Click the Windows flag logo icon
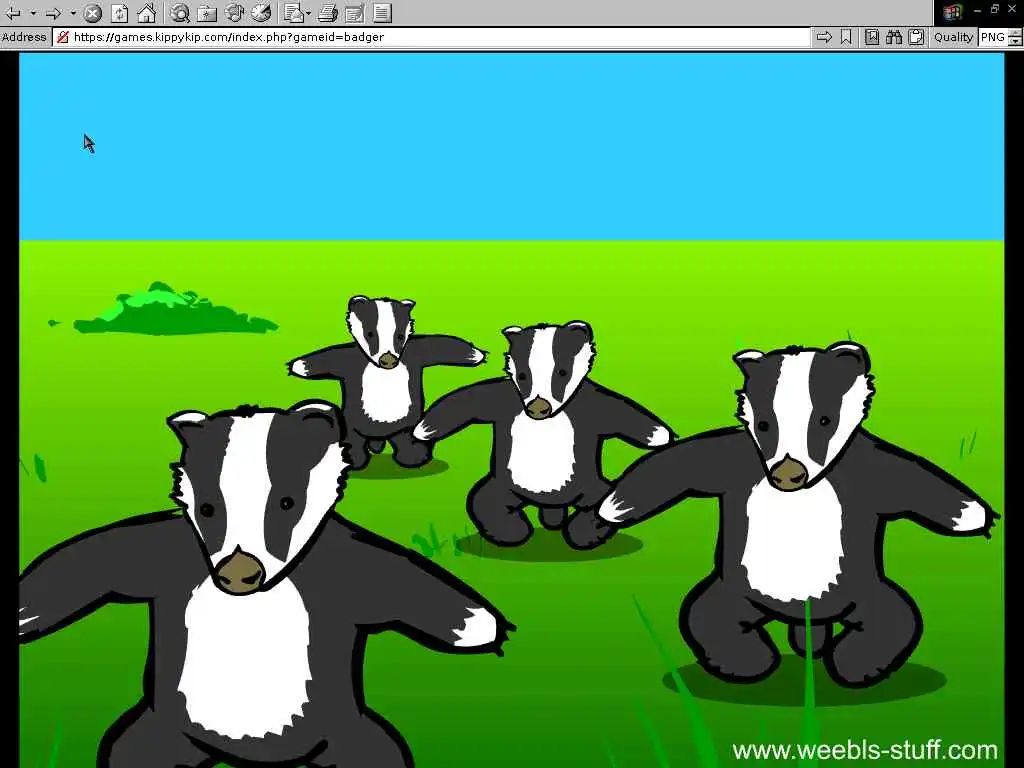 click(952, 12)
